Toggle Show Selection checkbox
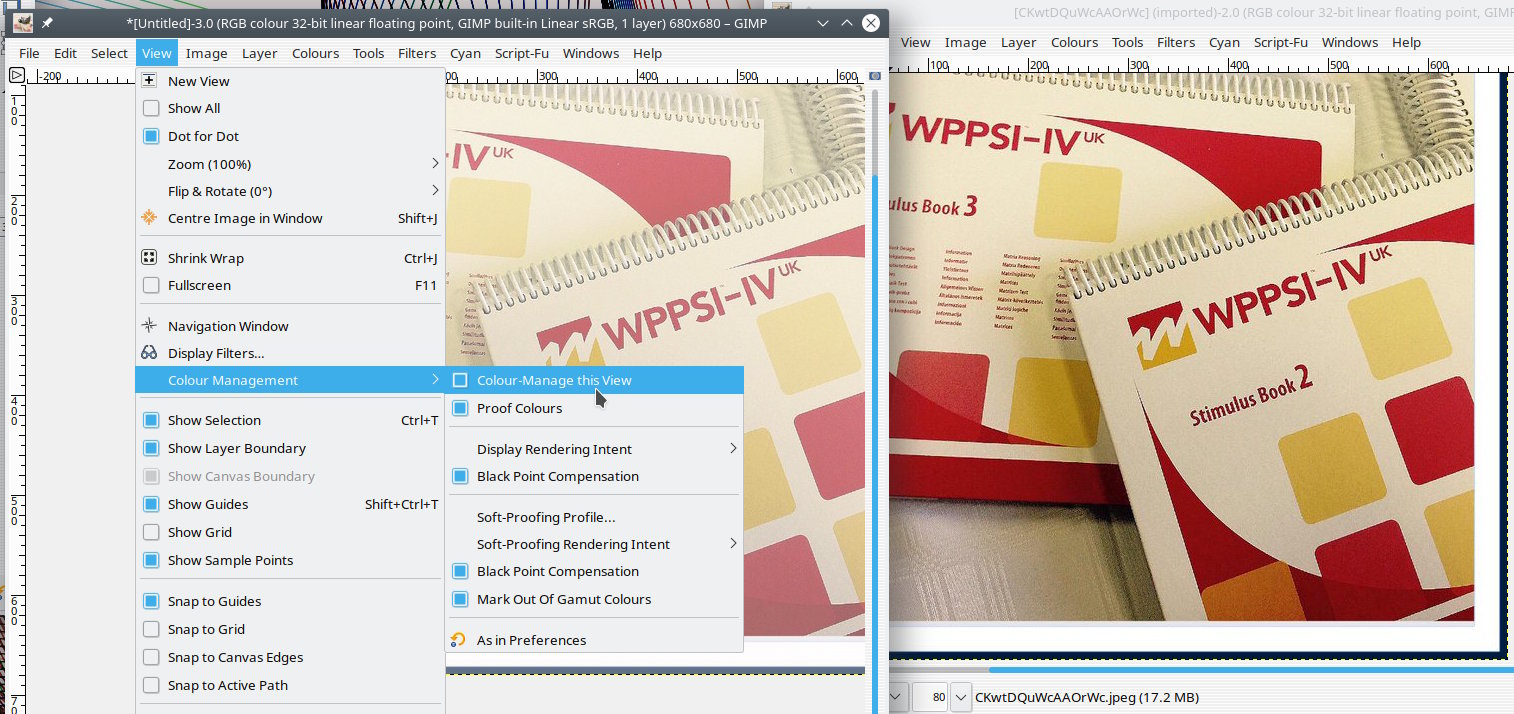1514x714 pixels. coord(151,420)
